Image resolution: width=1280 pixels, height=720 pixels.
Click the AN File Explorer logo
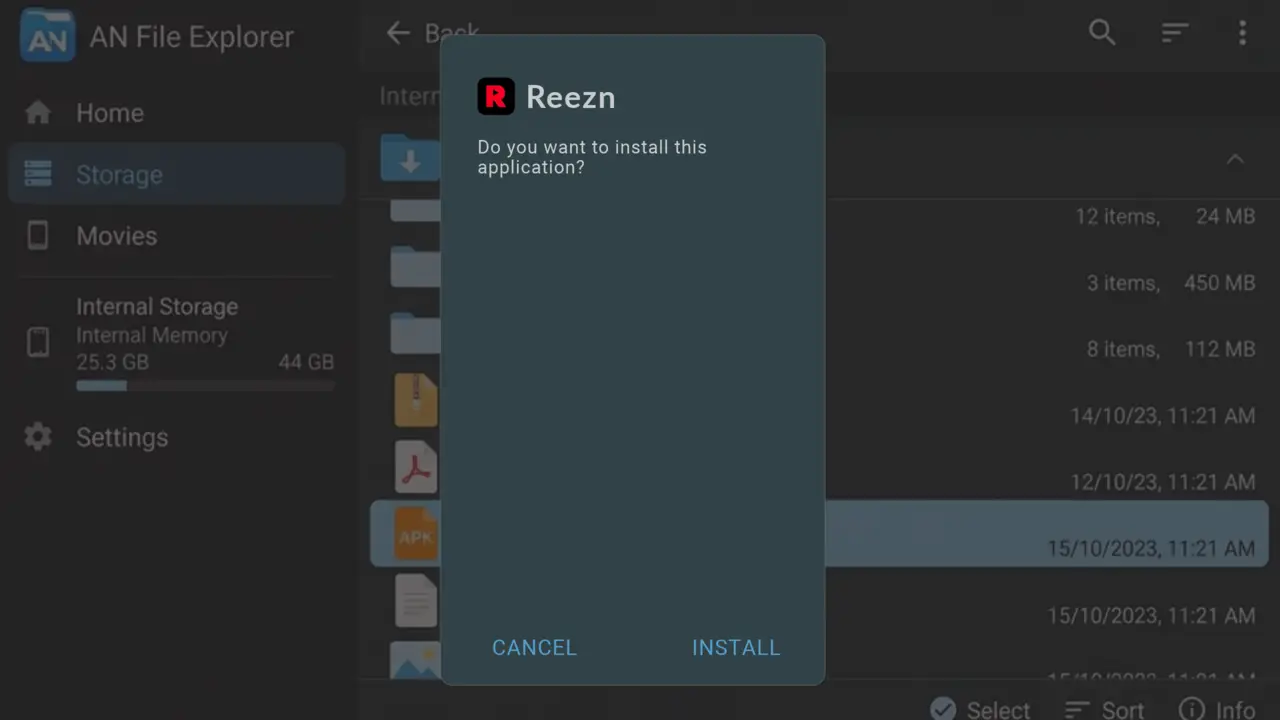(48, 35)
